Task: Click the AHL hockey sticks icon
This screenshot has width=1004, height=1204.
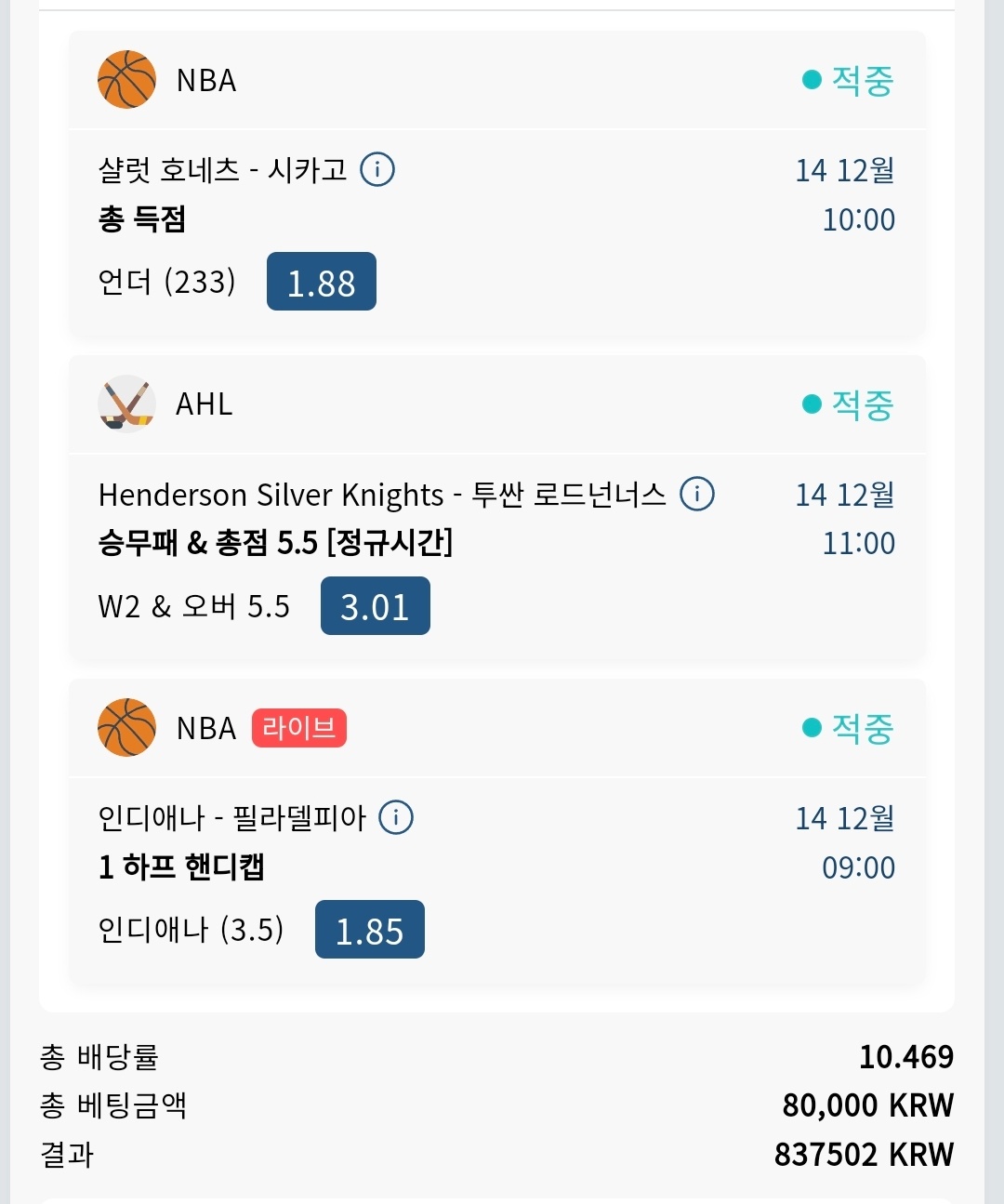Action: click(126, 404)
